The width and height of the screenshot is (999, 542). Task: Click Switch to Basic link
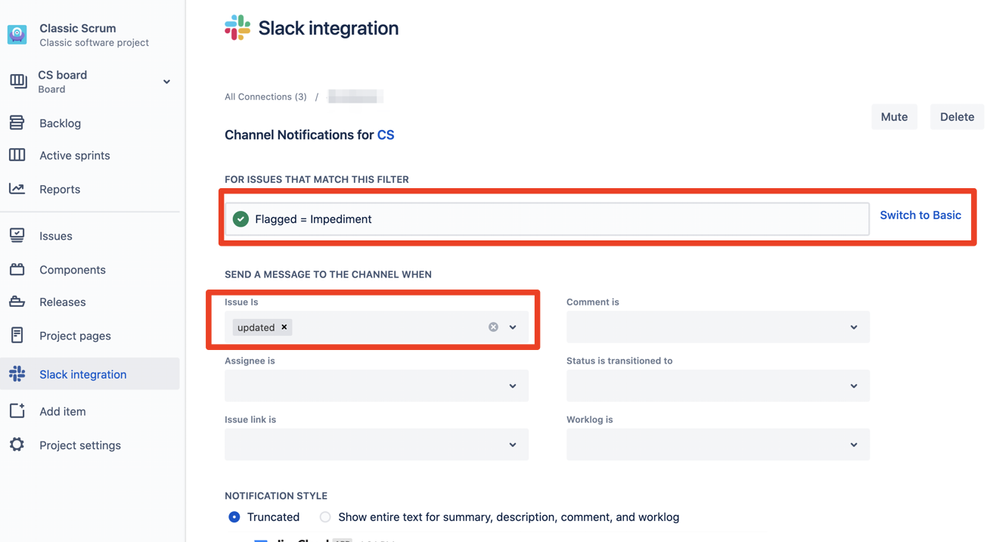coord(920,215)
